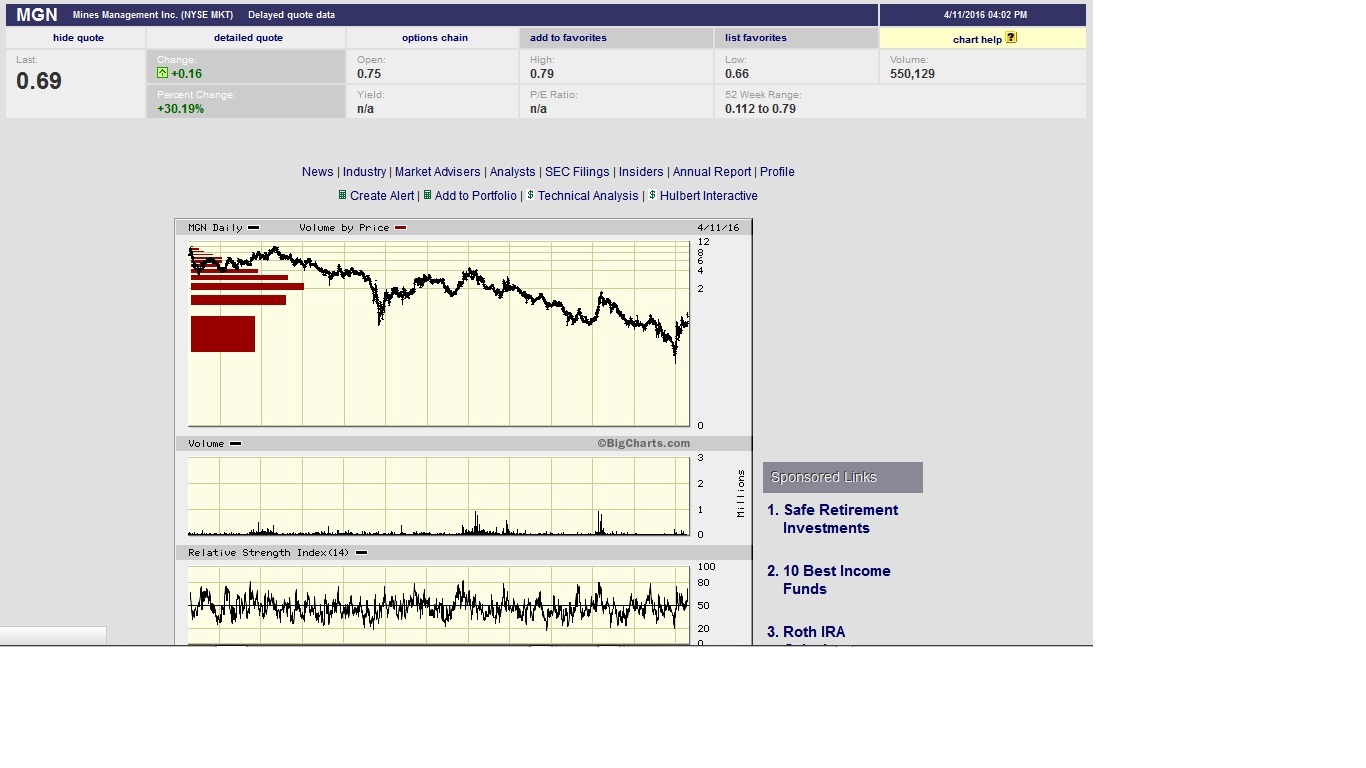Open Safe Retirement Investments sponsored link
This screenshot has height=768, width=1366.
click(840, 519)
